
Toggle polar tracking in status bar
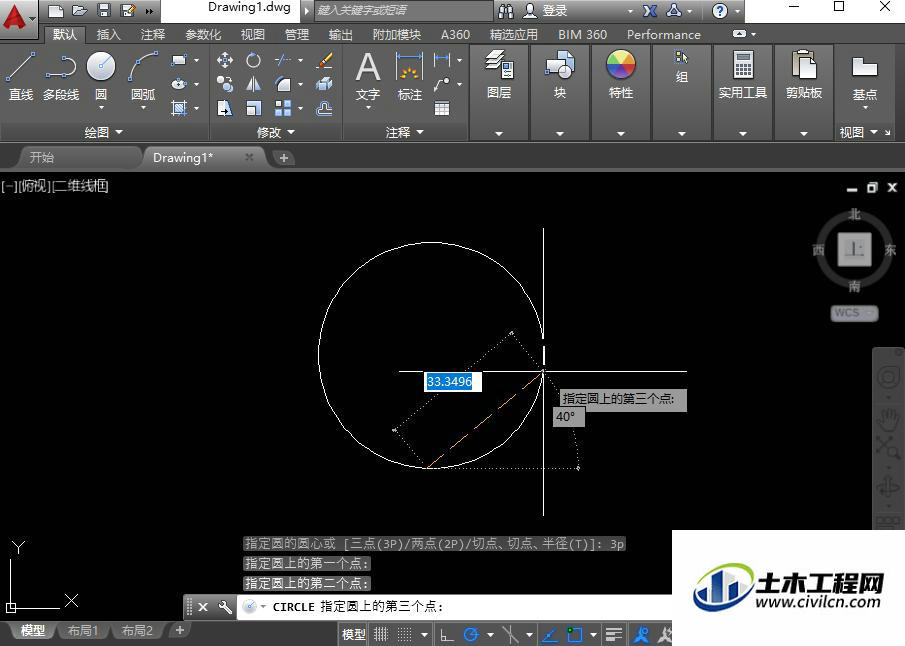472,634
